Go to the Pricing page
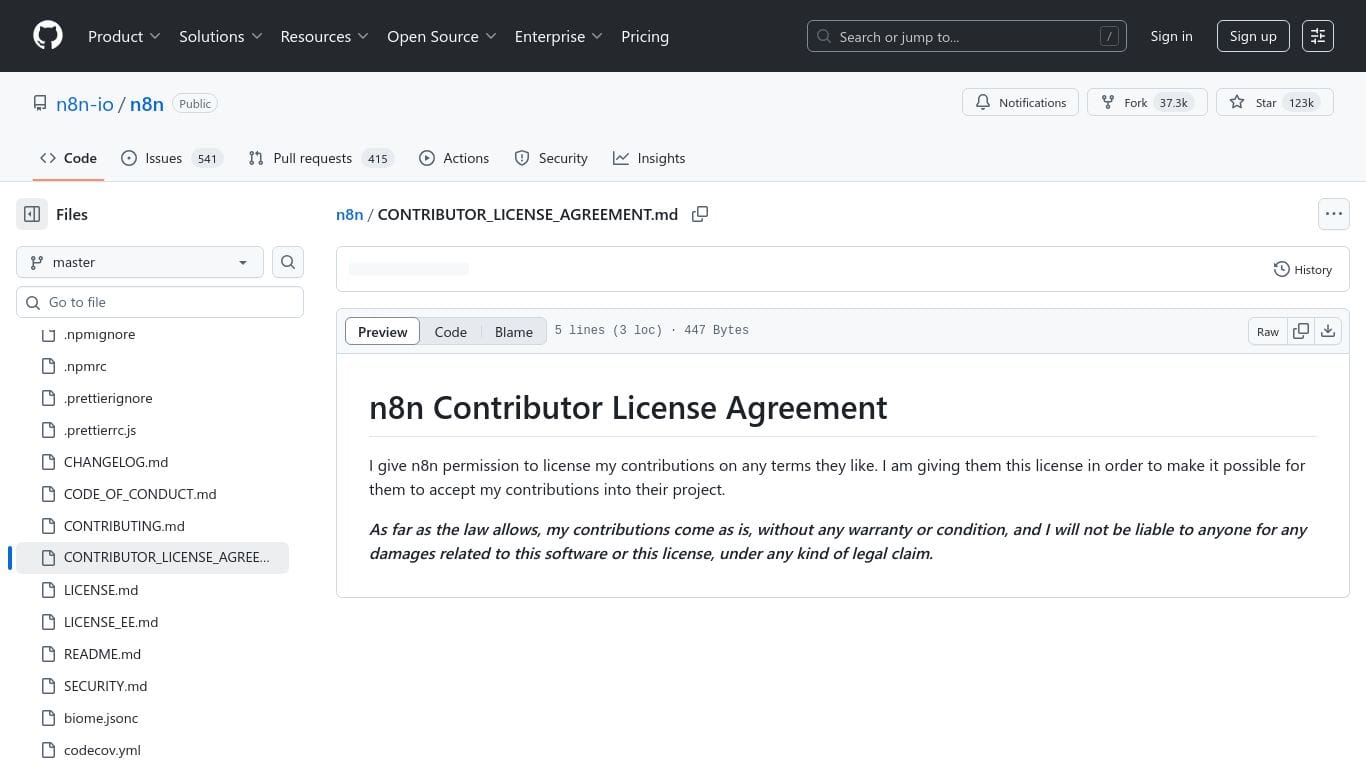Image resolution: width=1366 pixels, height=768 pixels. coord(645,36)
